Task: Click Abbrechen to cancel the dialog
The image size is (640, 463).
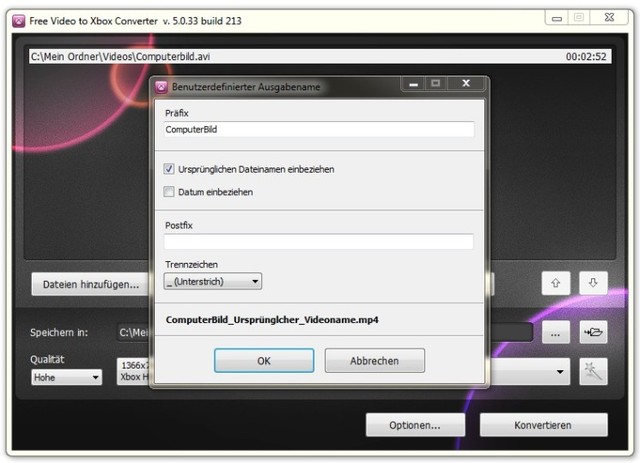Action: [374, 361]
